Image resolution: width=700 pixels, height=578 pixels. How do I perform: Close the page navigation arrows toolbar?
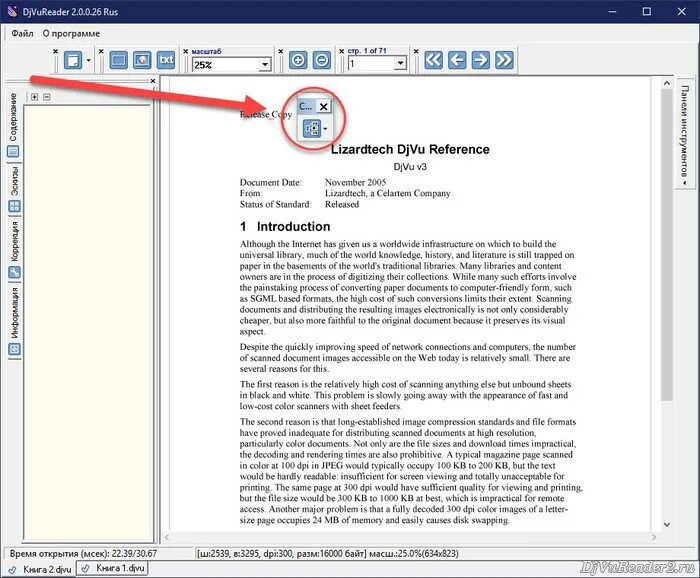416,51
